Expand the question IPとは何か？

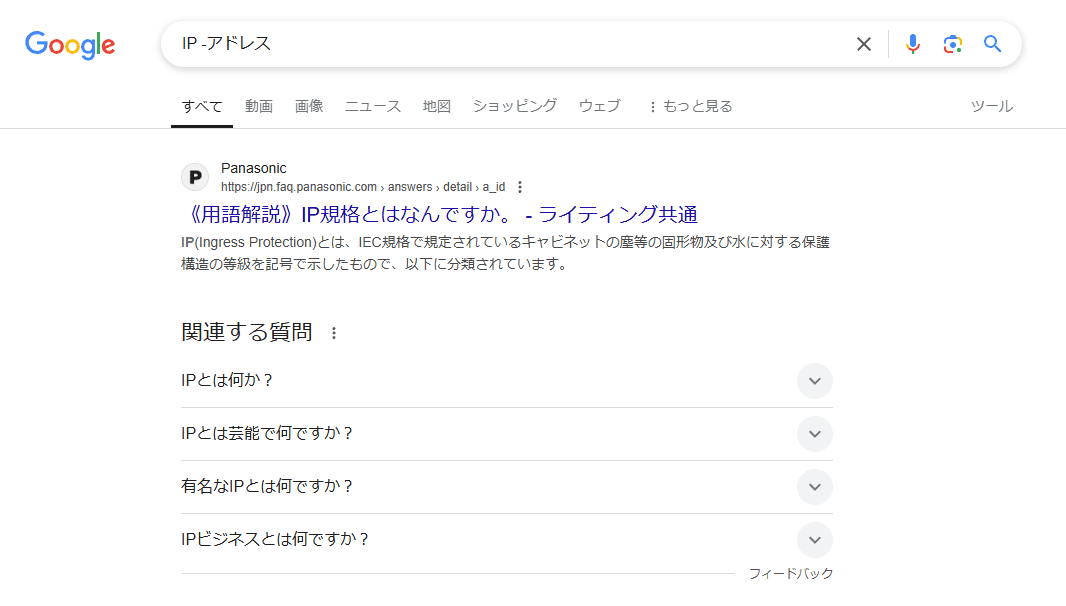click(506, 381)
